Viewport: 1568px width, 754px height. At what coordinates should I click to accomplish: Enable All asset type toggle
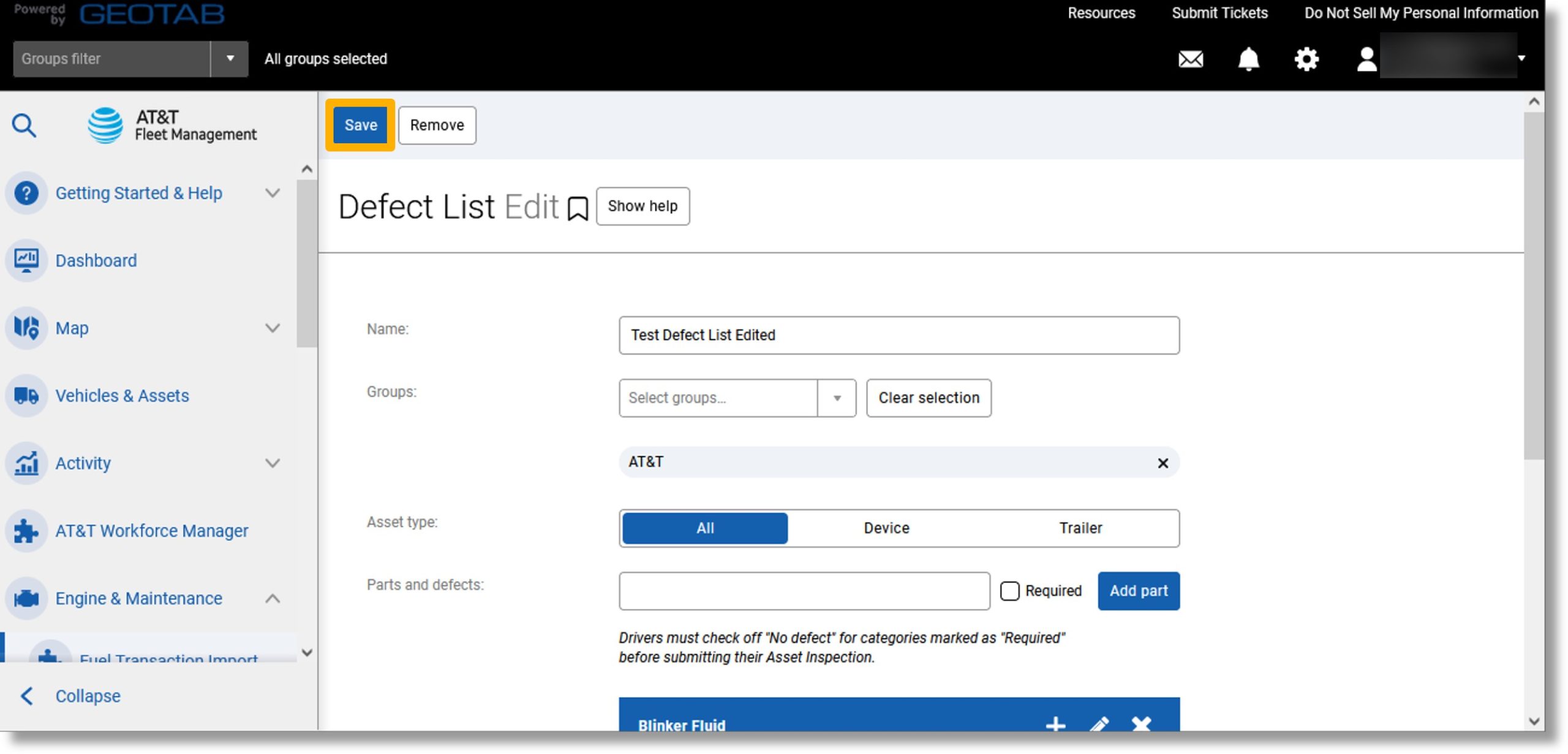pyautogui.click(x=705, y=528)
